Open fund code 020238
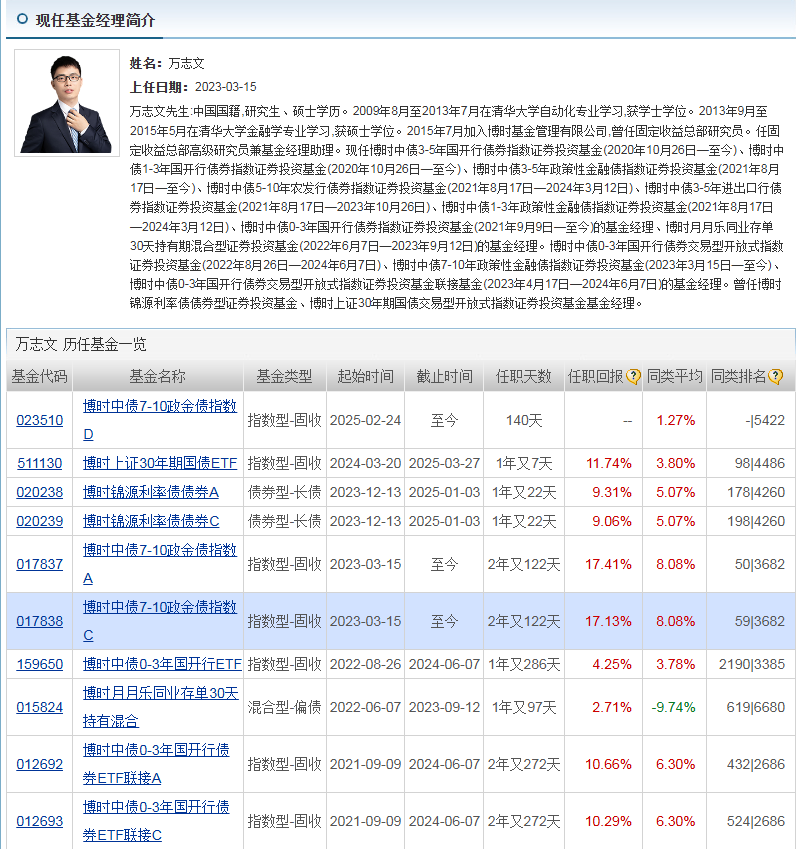The image size is (800, 849). 40,492
